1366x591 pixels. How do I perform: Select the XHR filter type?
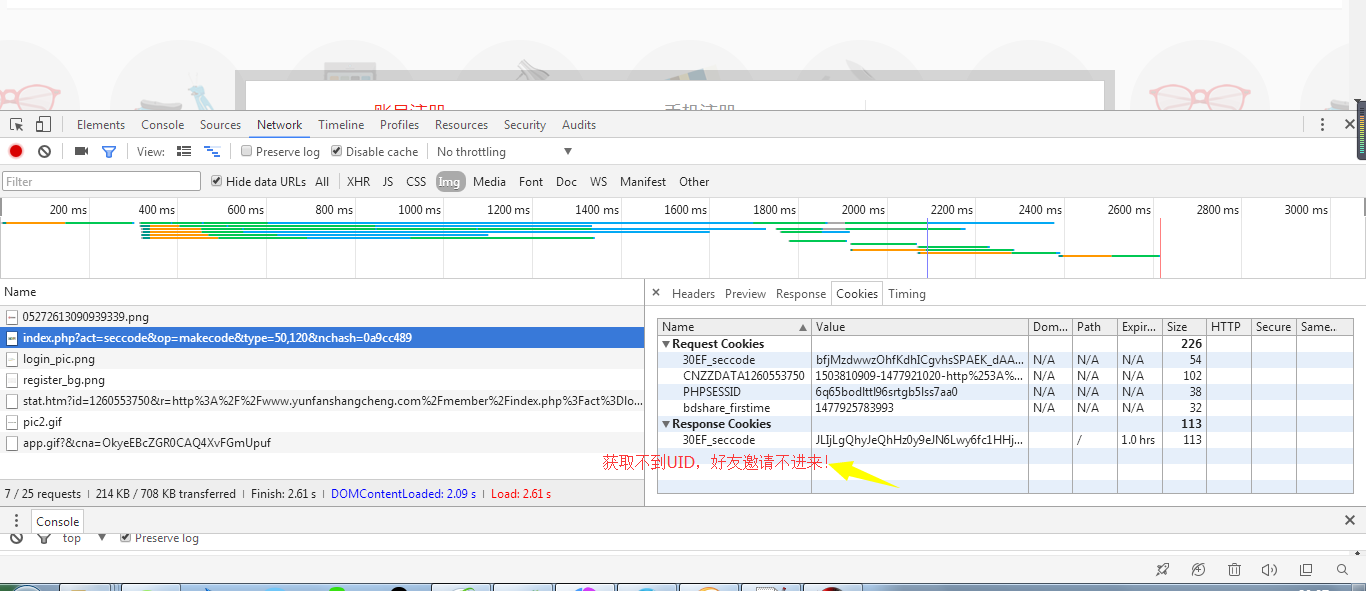pos(358,182)
